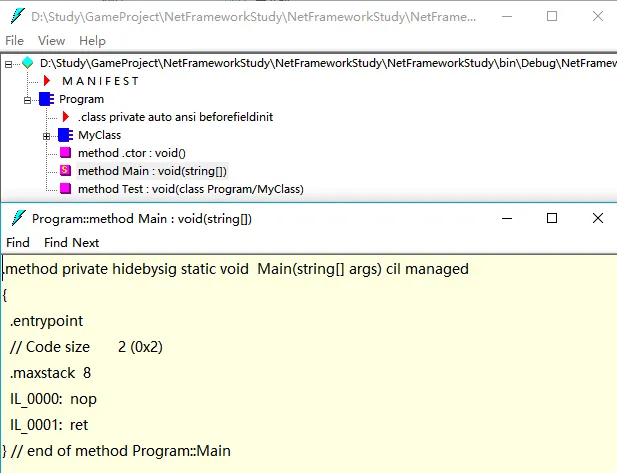Open the File menu
This screenshot has width=617, height=473.
coord(15,41)
